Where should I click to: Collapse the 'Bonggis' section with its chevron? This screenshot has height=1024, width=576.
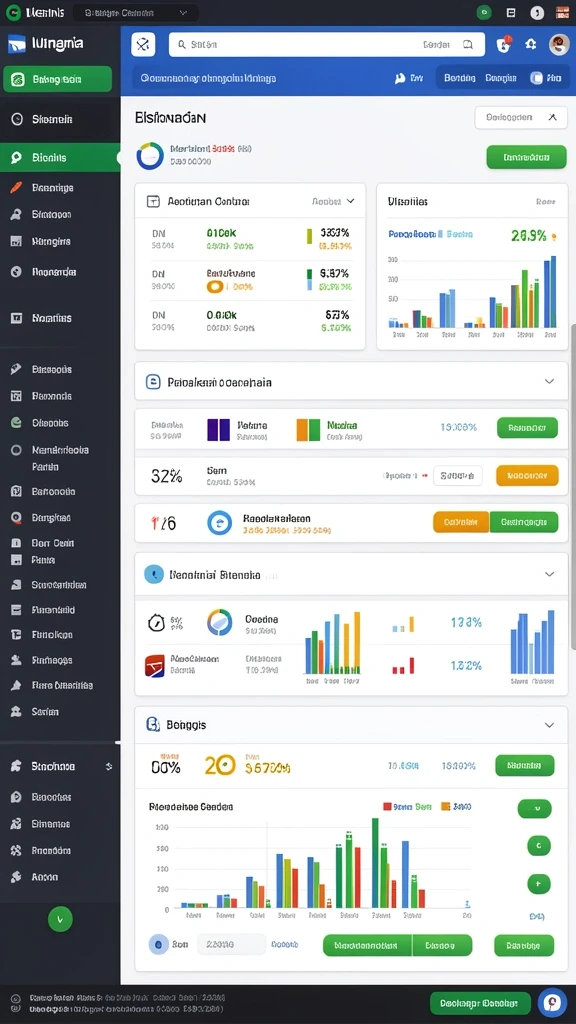pos(549,725)
